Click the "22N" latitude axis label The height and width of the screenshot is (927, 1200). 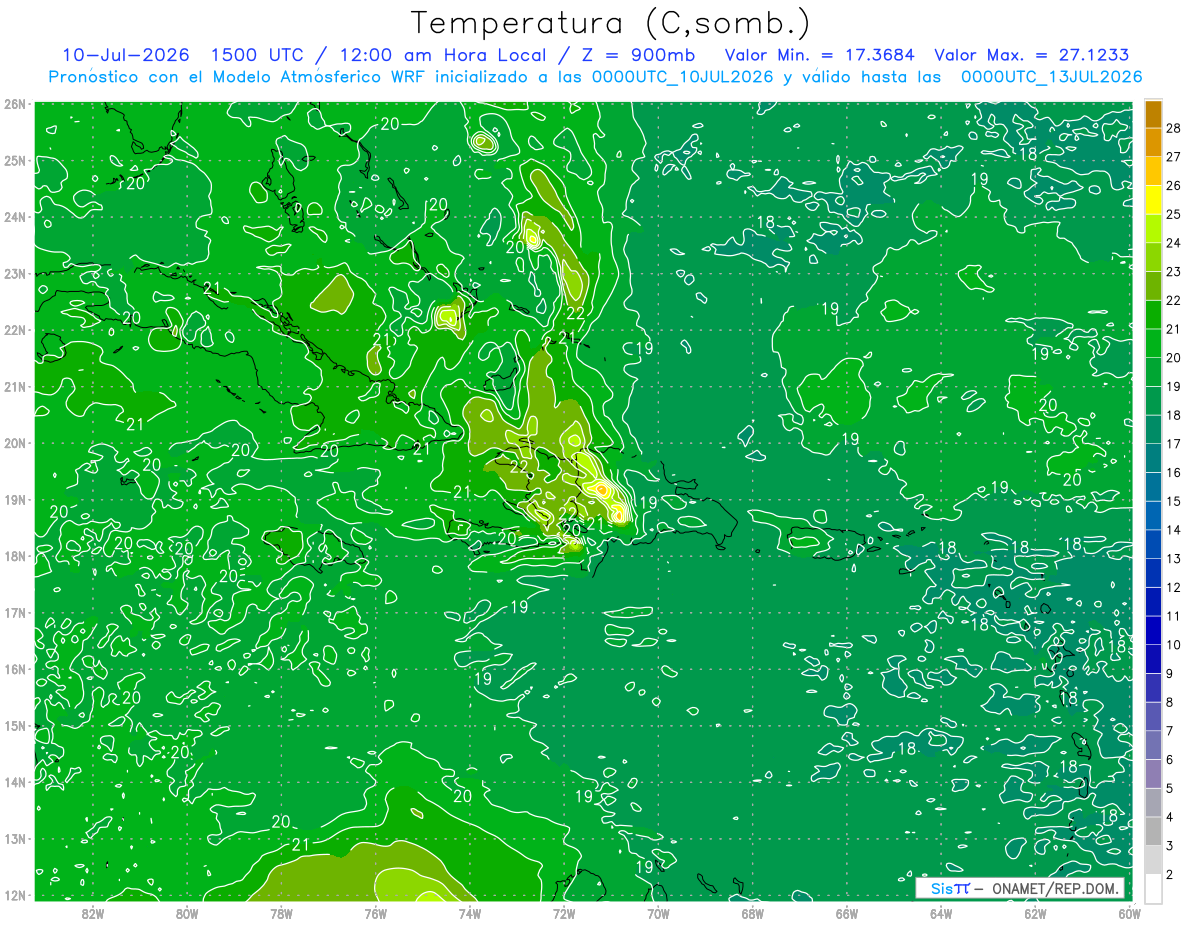pyautogui.click(x=15, y=330)
